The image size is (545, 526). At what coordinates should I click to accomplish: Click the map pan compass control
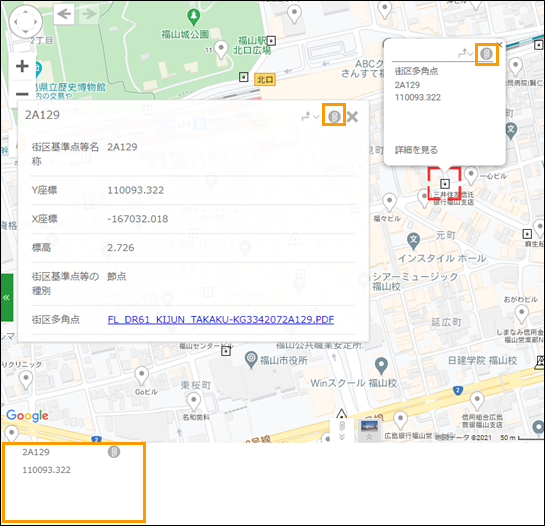click(x=25, y=22)
